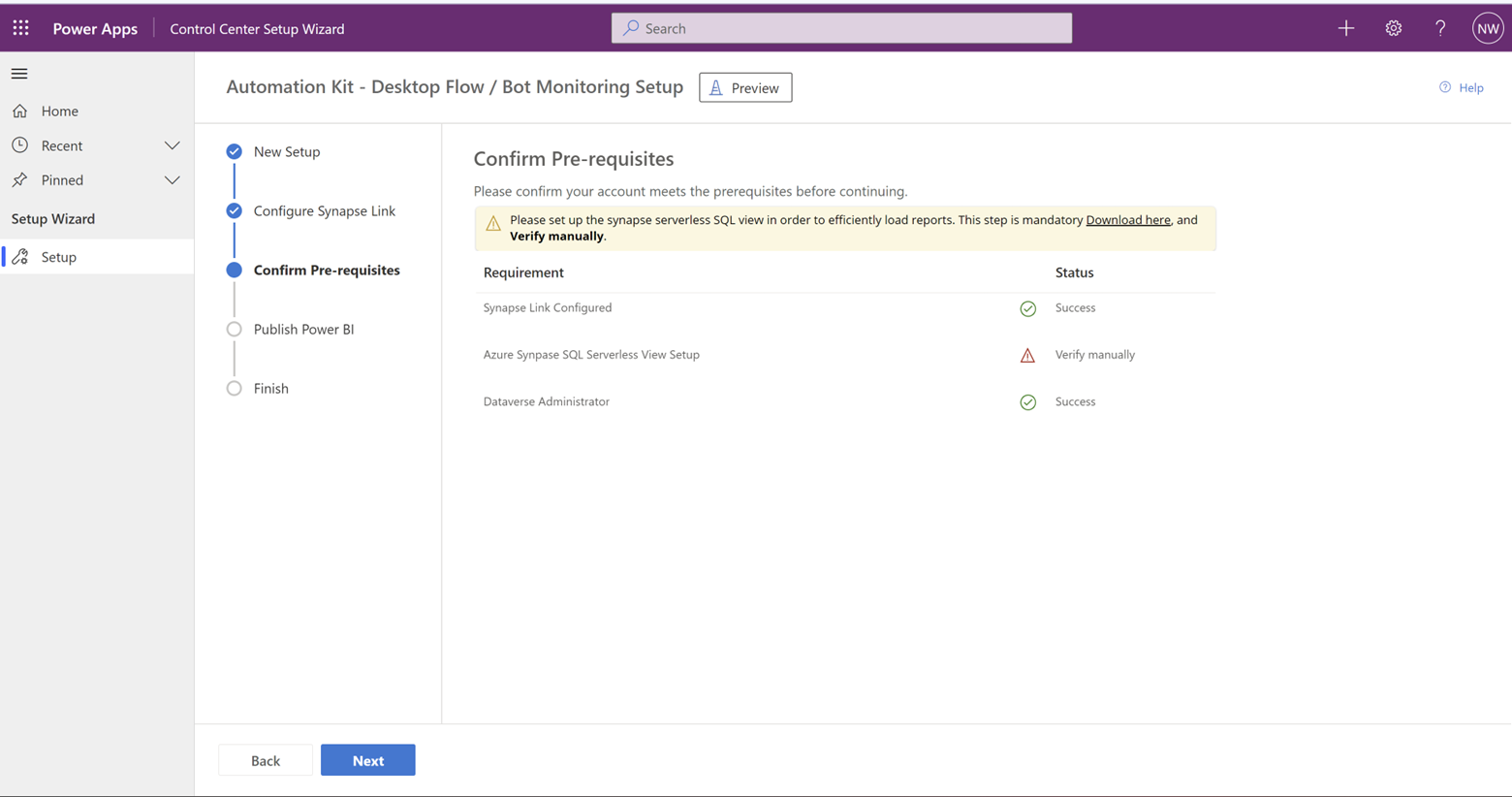Click the Setup wrench icon
Viewport: 1512px width, 797px height.
click(x=20, y=257)
